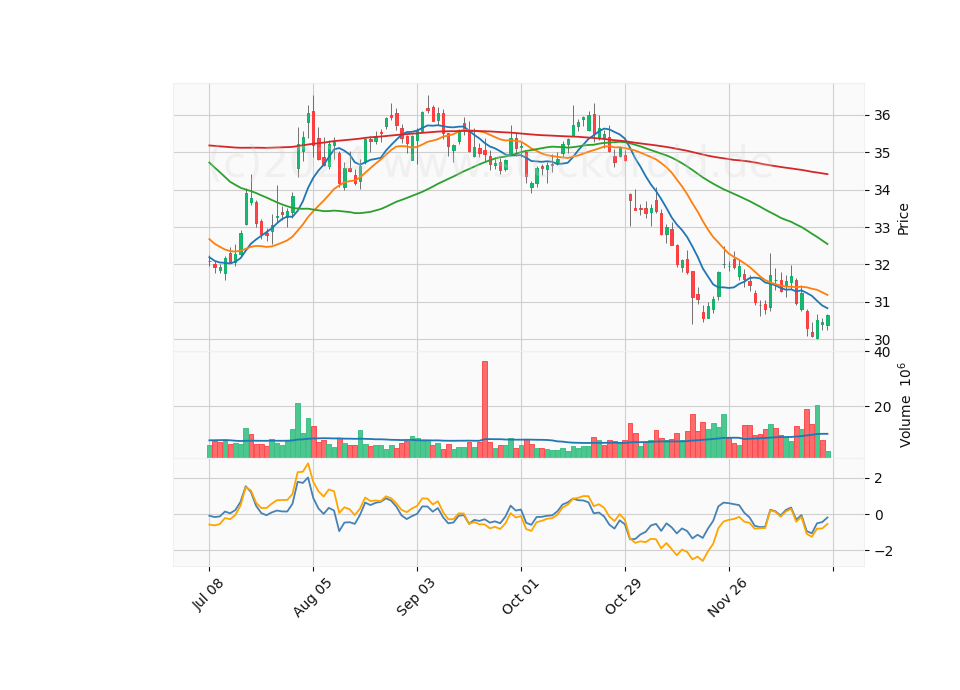Click the 'Oct 01' date label

point(520,596)
